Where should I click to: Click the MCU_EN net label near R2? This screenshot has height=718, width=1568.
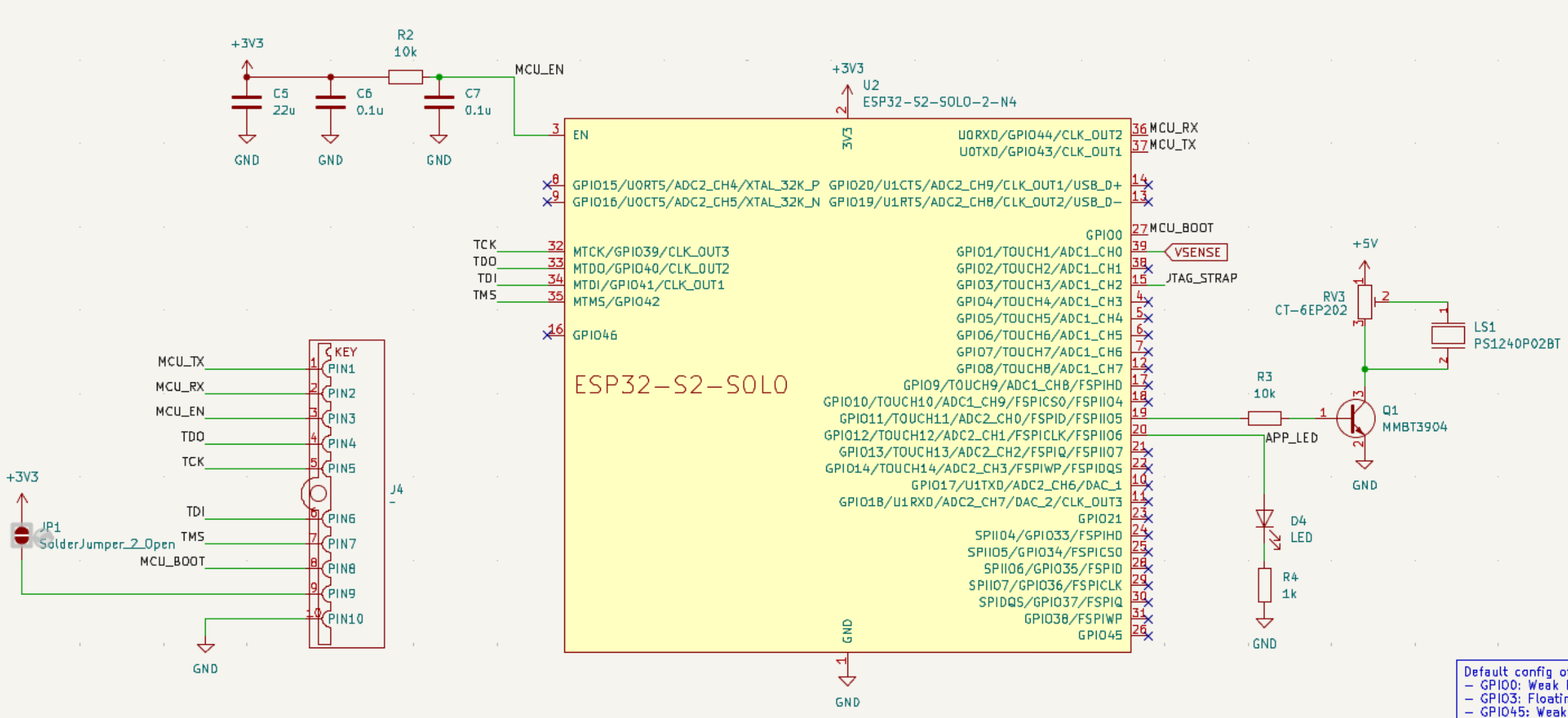pyautogui.click(x=539, y=69)
